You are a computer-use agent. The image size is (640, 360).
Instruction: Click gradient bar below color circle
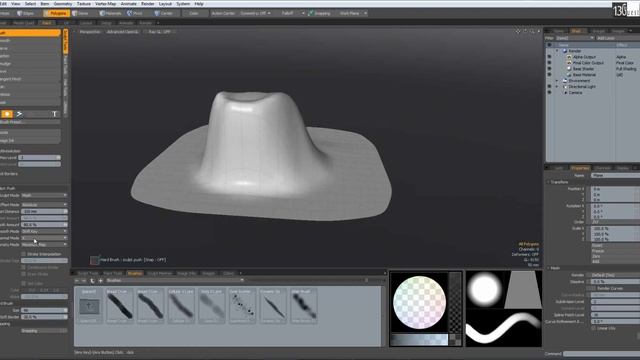pos(419,339)
